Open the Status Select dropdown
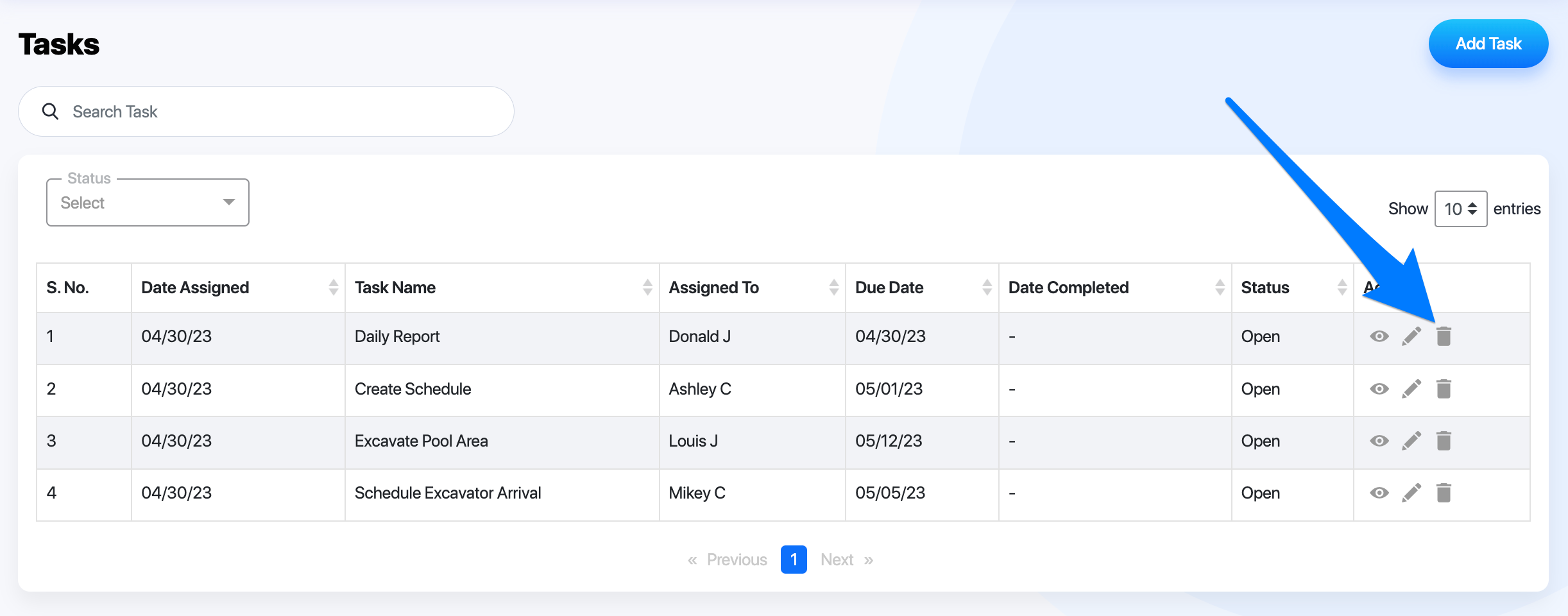 tap(148, 203)
